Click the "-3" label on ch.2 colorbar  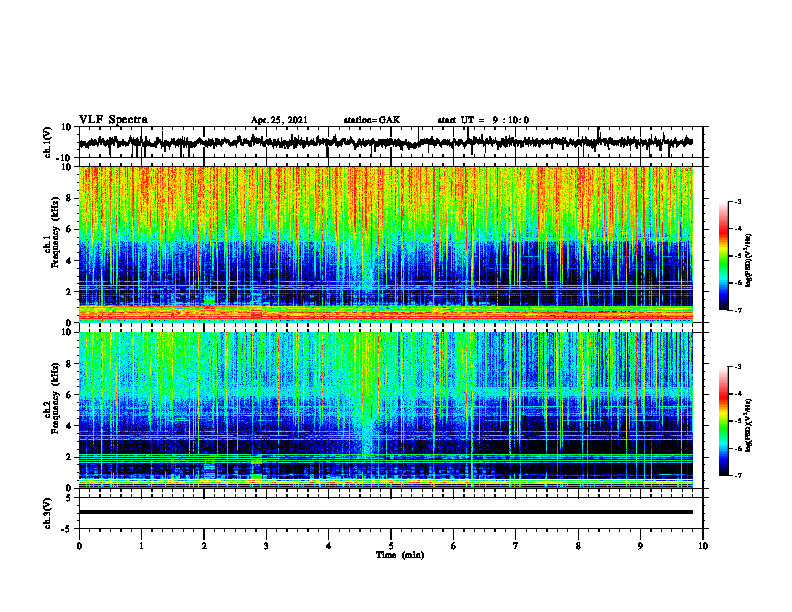tap(738, 367)
